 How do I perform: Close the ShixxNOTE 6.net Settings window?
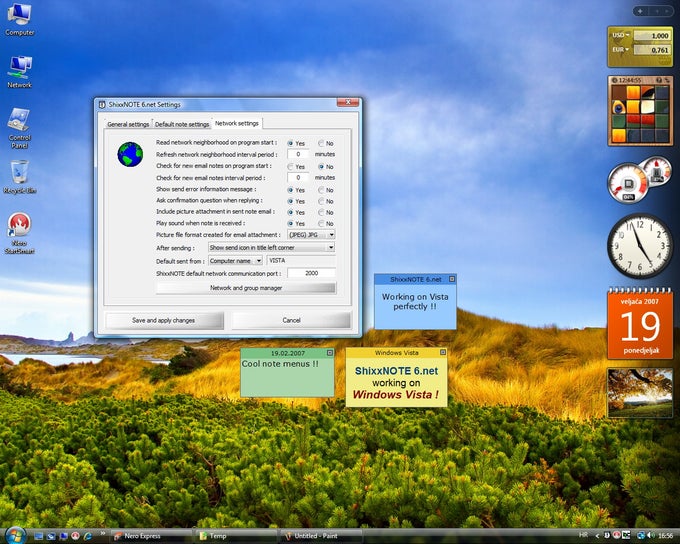click(x=348, y=102)
